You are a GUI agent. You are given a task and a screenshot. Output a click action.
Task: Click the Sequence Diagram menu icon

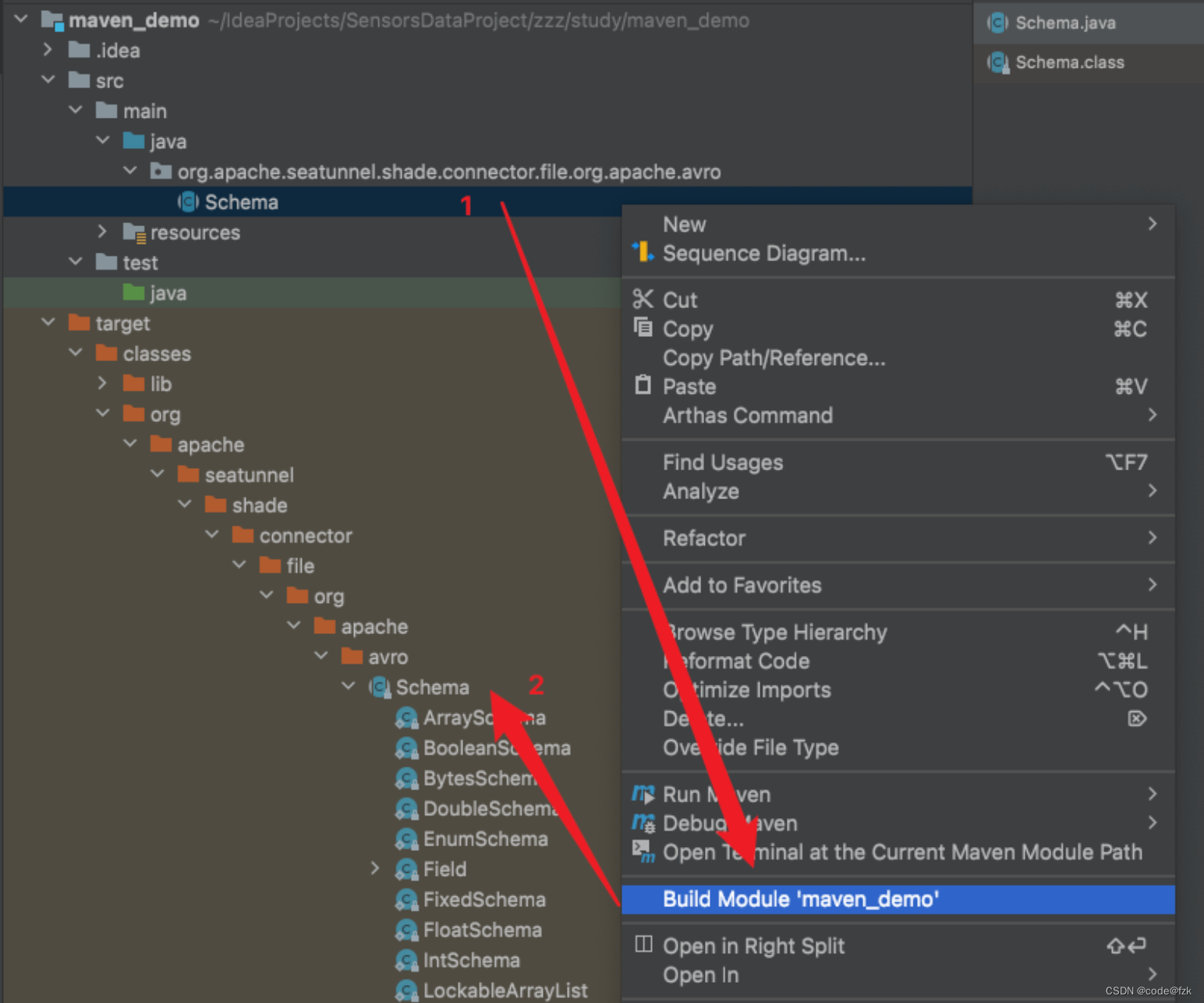[643, 253]
